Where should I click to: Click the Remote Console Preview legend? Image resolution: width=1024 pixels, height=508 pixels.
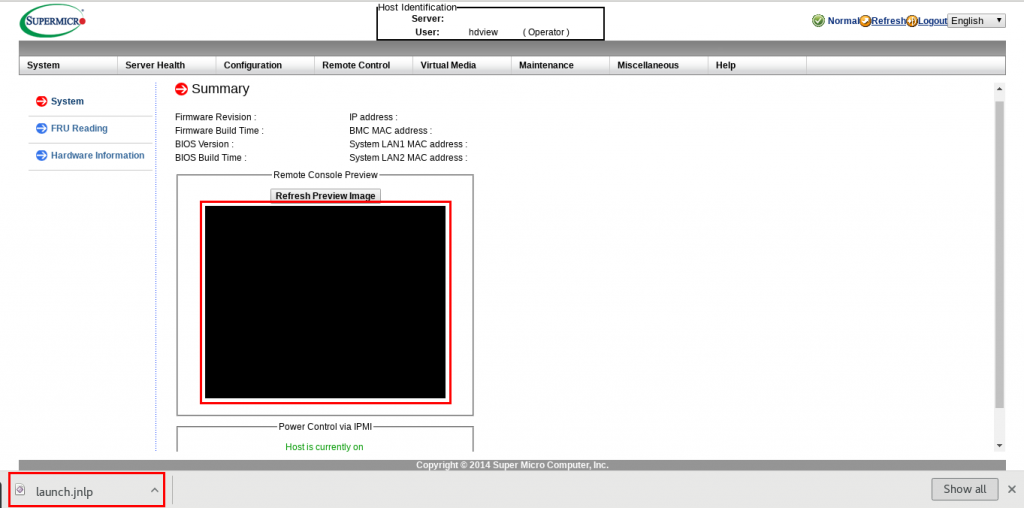[x=325, y=175]
